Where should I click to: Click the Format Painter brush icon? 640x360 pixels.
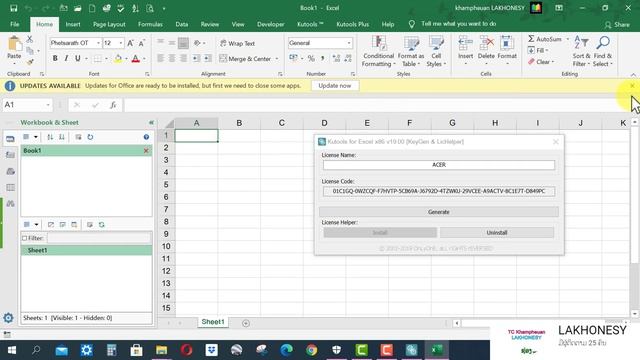click(x=30, y=62)
